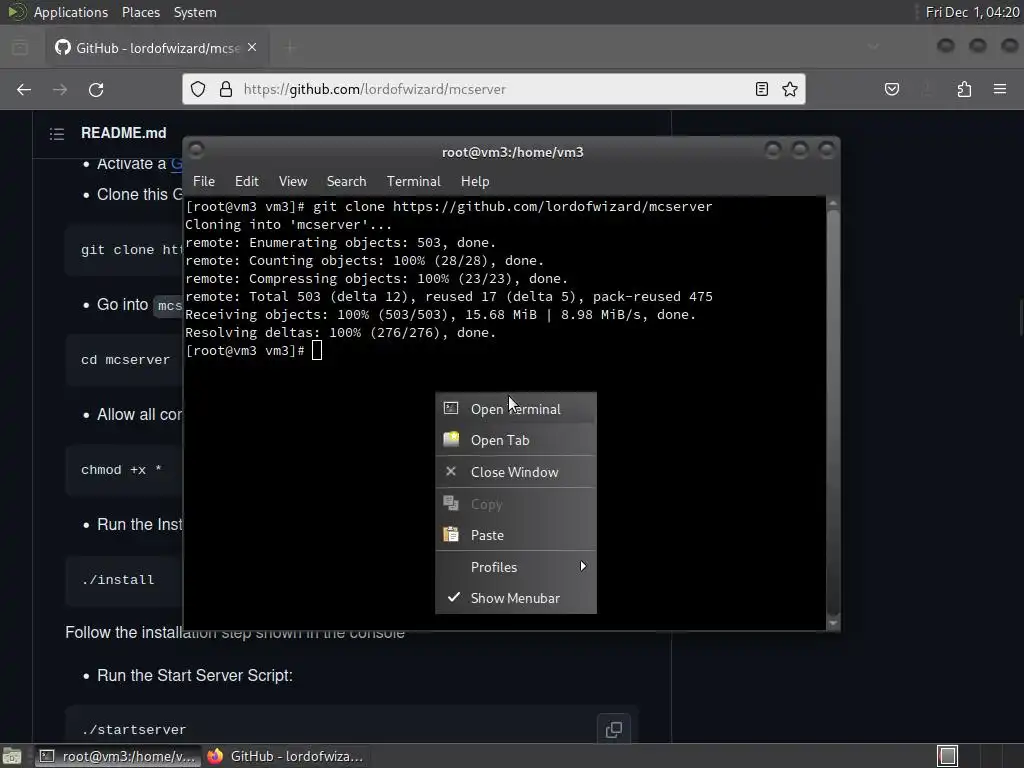This screenshot has height=768, width=1024.
Task: Click Firefox forward arrow button
Action: (60, 89)
